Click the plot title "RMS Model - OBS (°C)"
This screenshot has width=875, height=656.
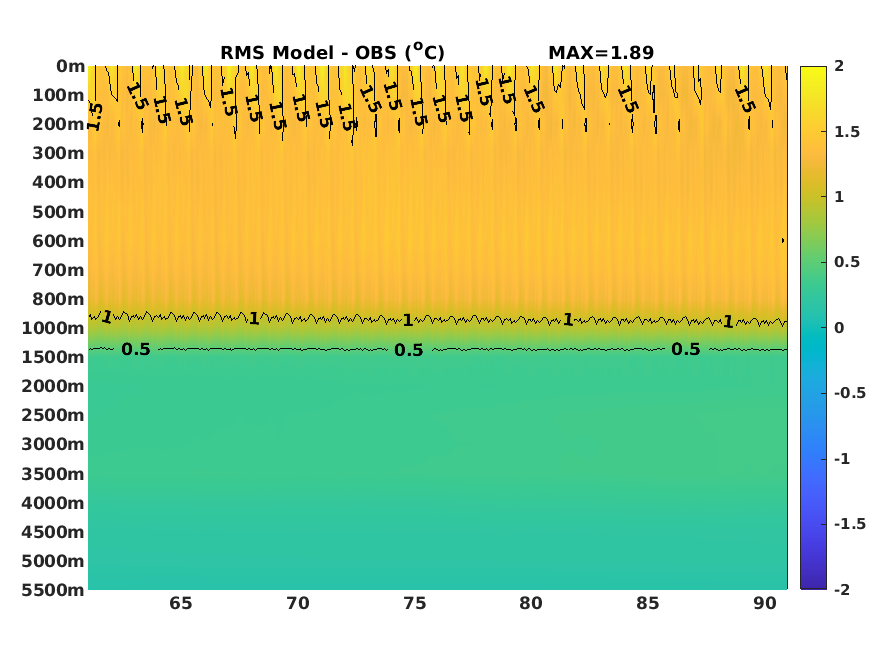pyautogui.click(x=333, y=52)
